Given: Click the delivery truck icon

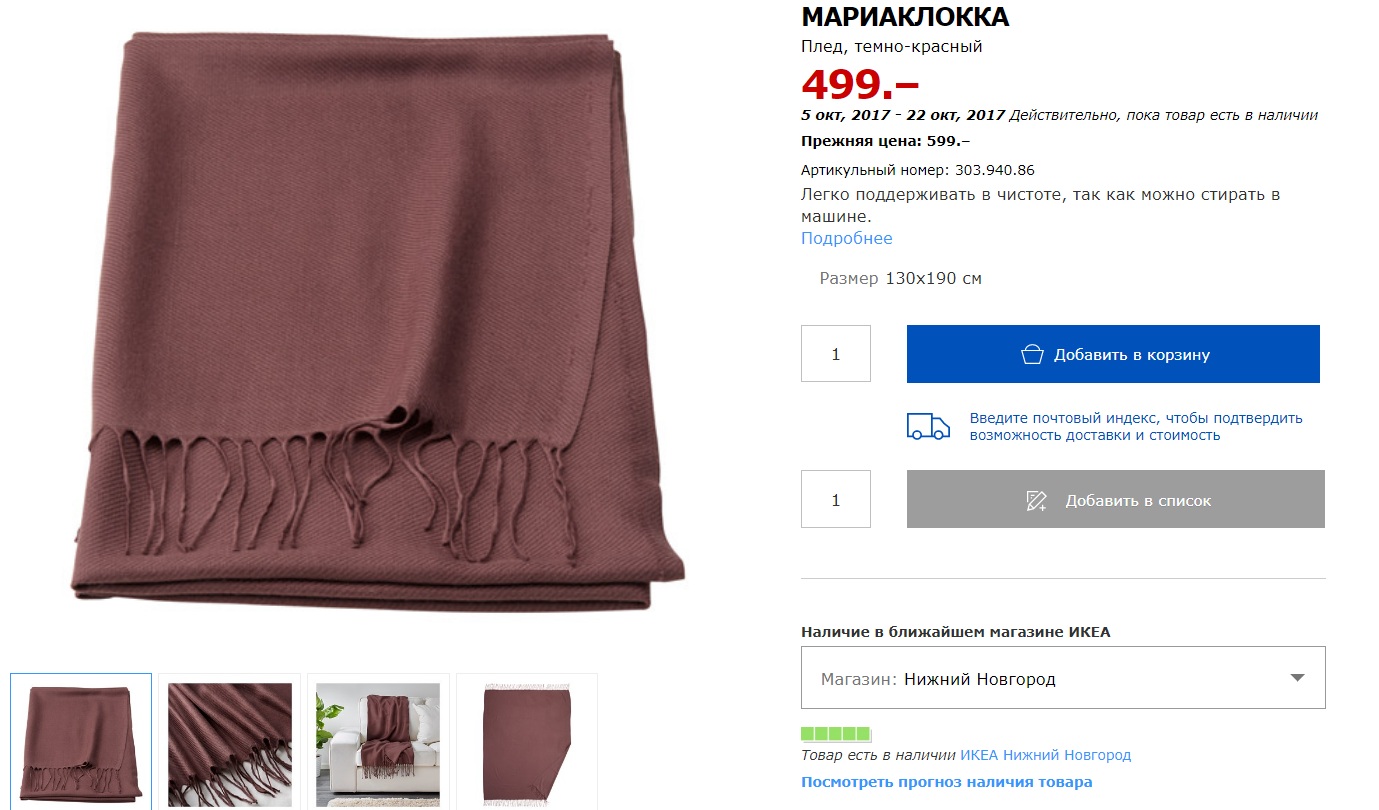Looking at the screenshot, I should coord(928,426).
